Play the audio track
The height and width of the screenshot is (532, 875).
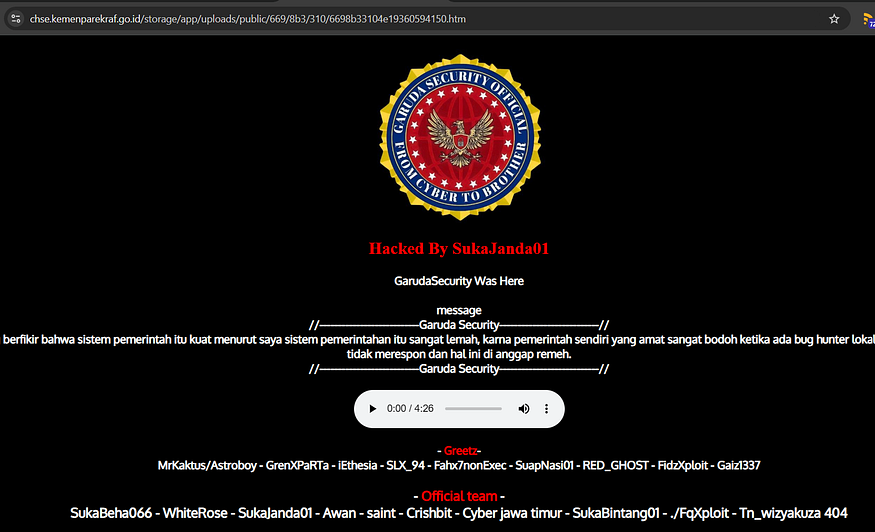pyautogui.click(x=372, y=409)
